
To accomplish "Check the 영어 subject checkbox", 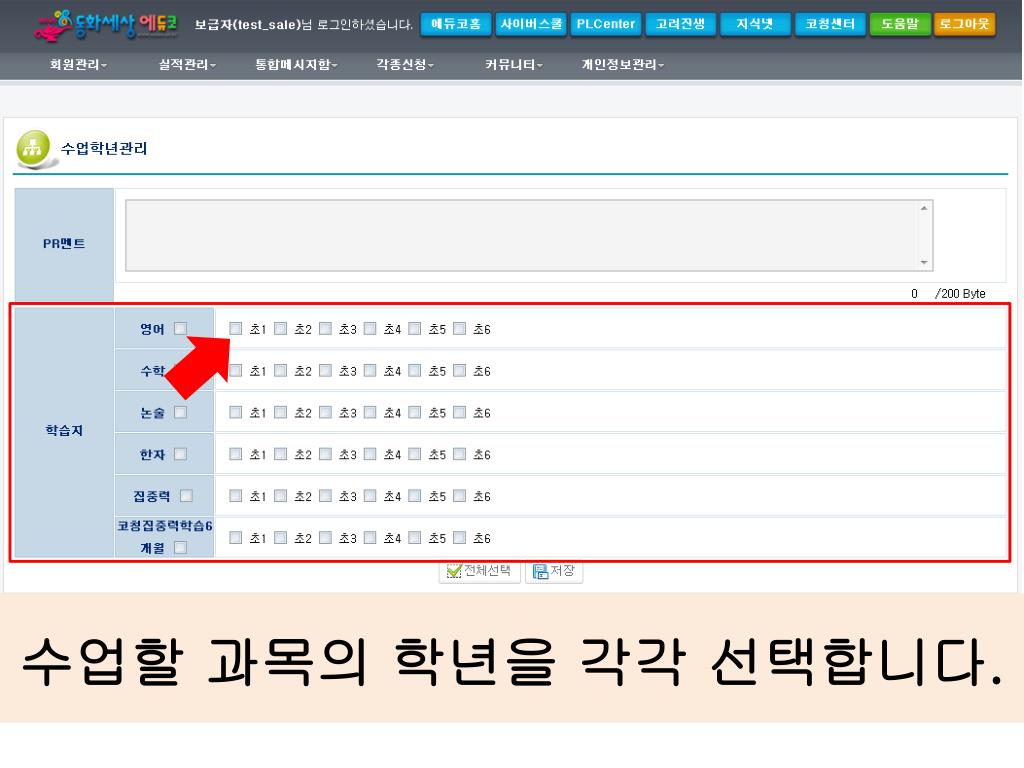I will point(181,328).
